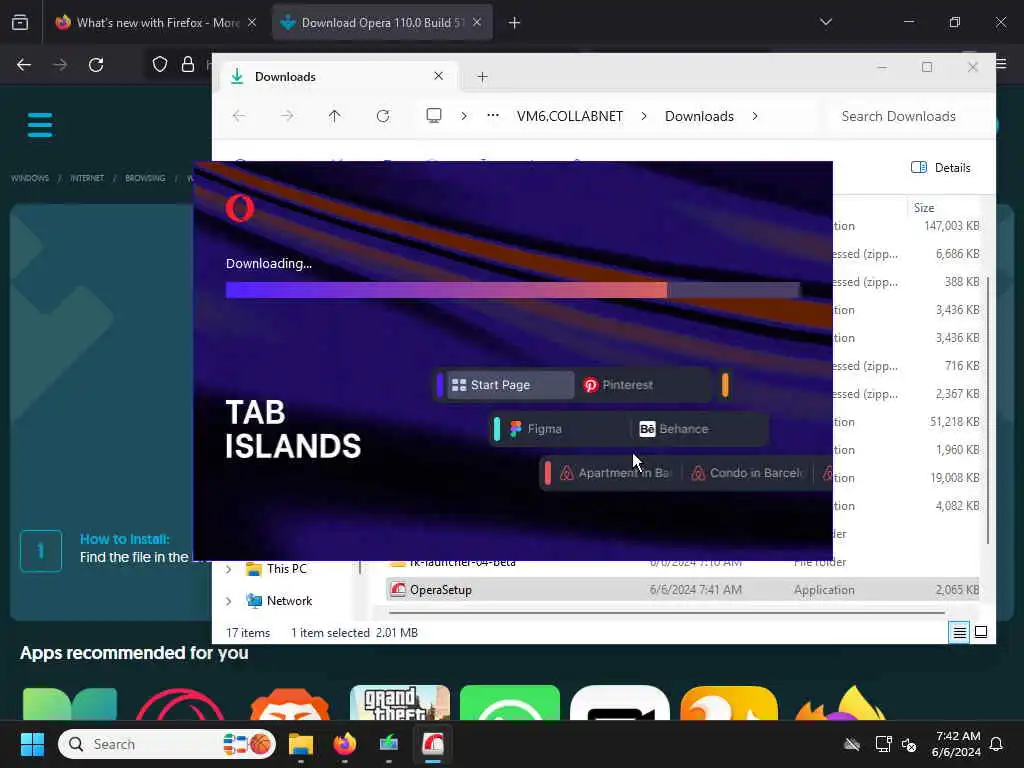
Task: Go back in Firefox
Action: point(24,65)
